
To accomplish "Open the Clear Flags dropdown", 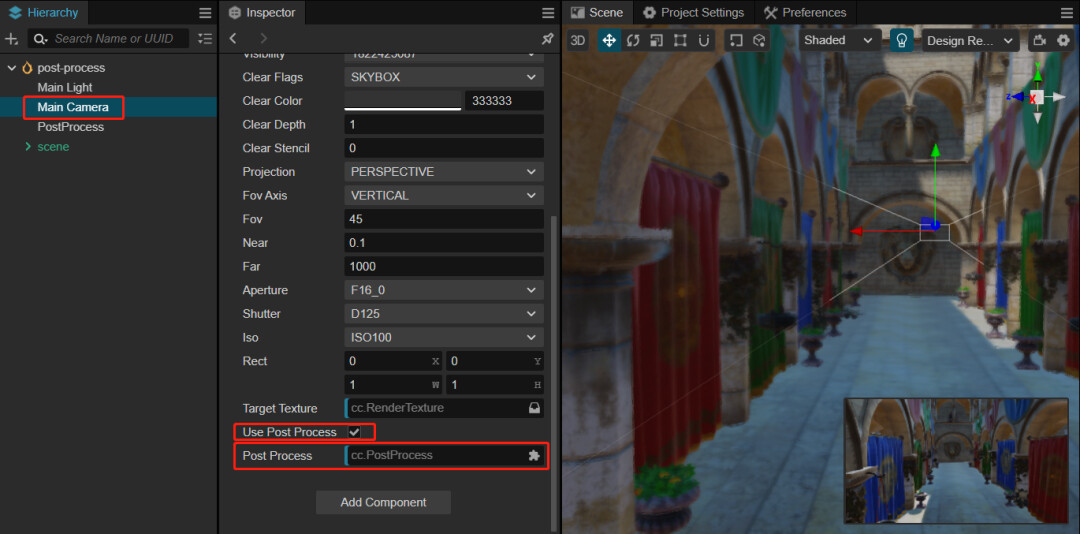I will point(444,77).
